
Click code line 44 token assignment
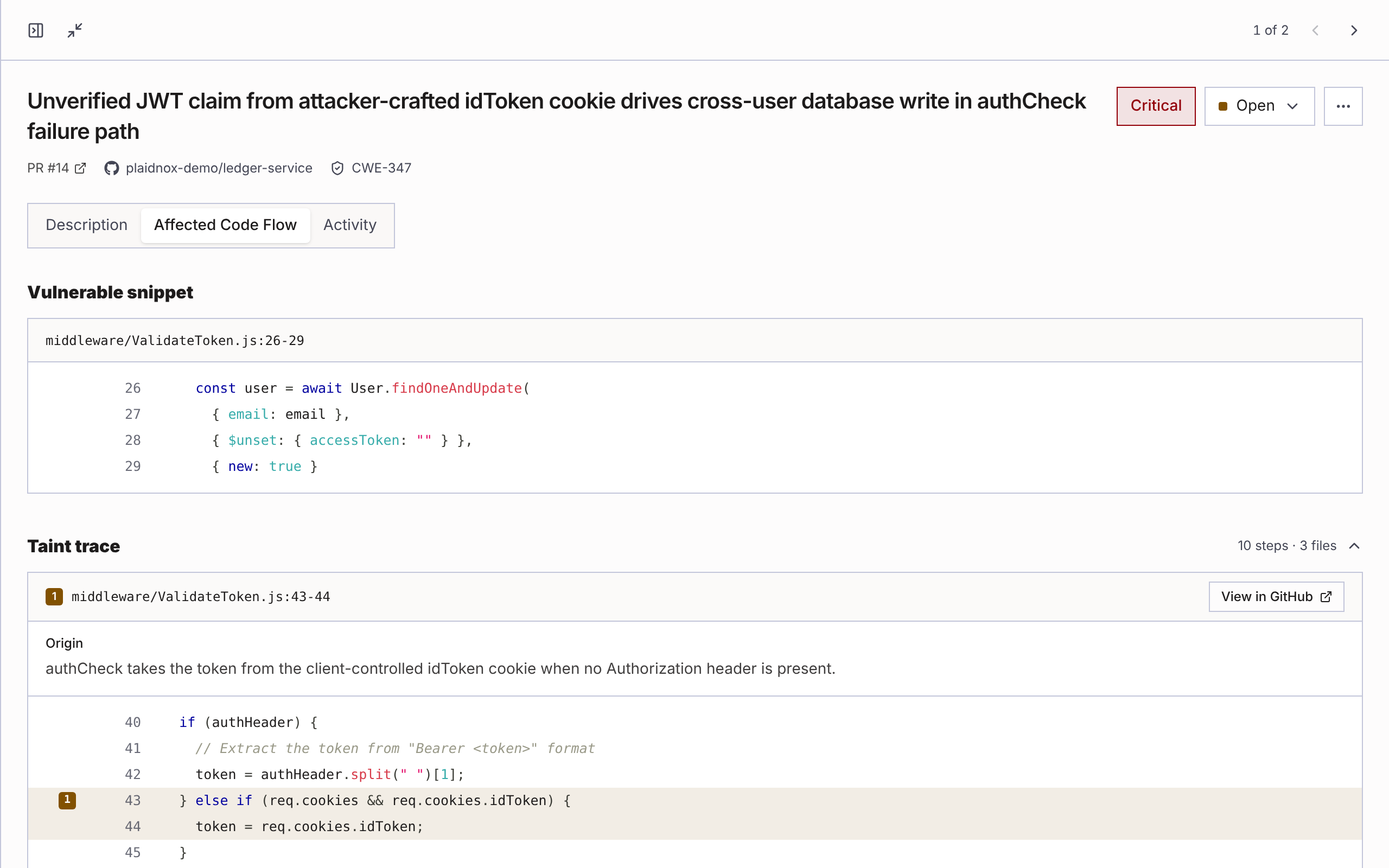click(694, 826)
